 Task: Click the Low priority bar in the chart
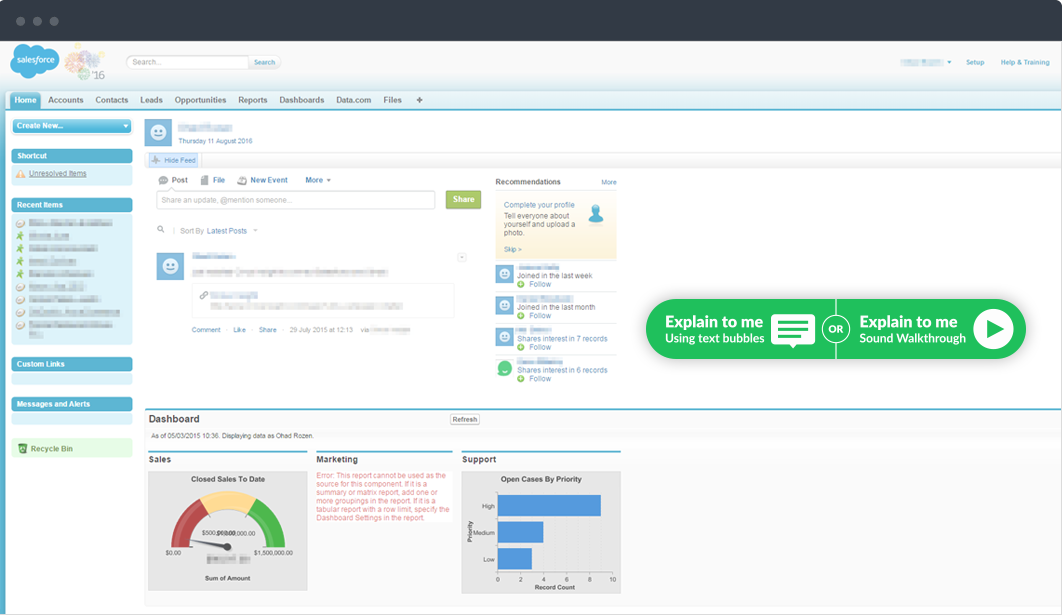(x=515, y=559)
